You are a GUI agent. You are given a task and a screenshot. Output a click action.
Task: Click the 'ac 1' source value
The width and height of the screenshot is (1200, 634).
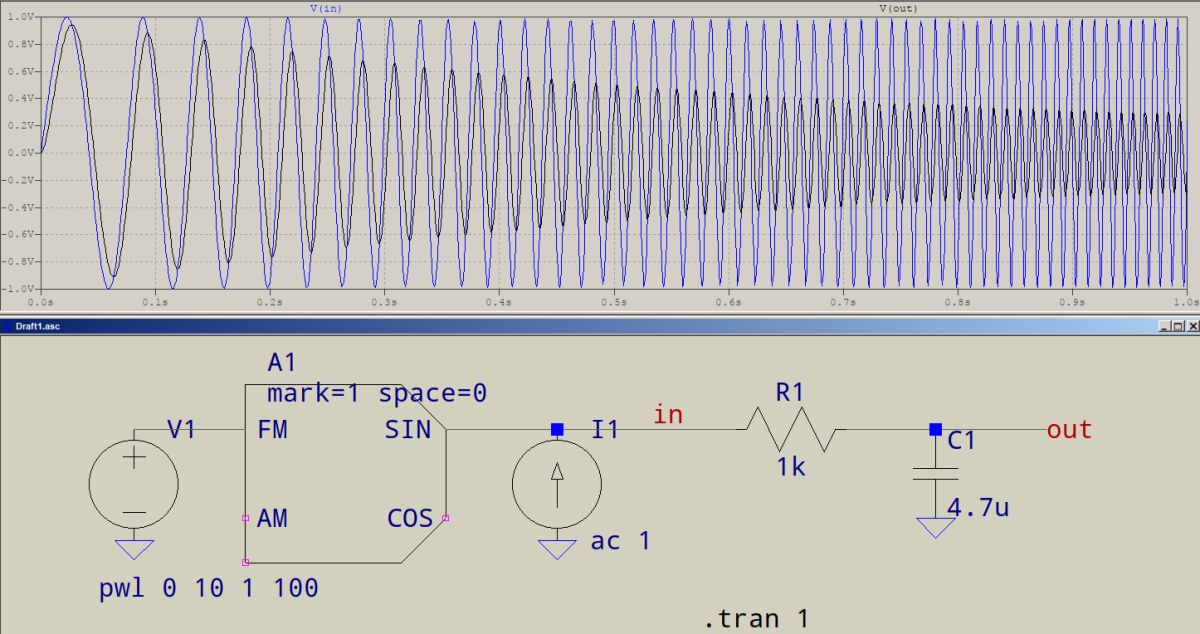click(620, 541)
